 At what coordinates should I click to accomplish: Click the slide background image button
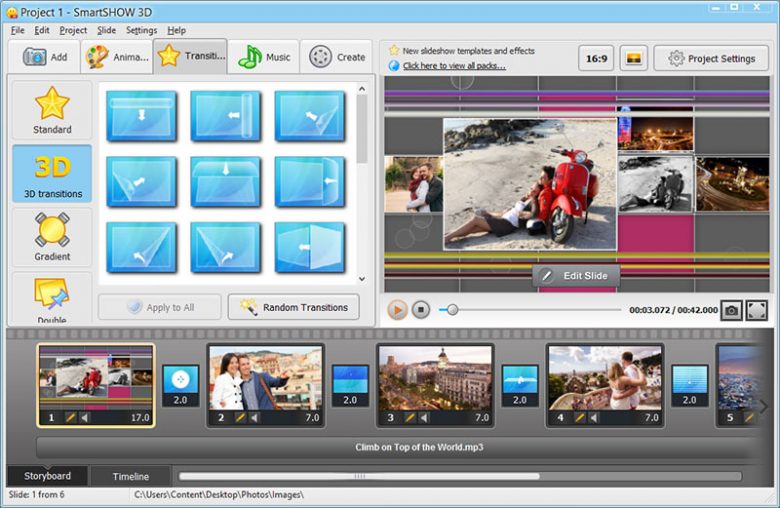[633, 58]
